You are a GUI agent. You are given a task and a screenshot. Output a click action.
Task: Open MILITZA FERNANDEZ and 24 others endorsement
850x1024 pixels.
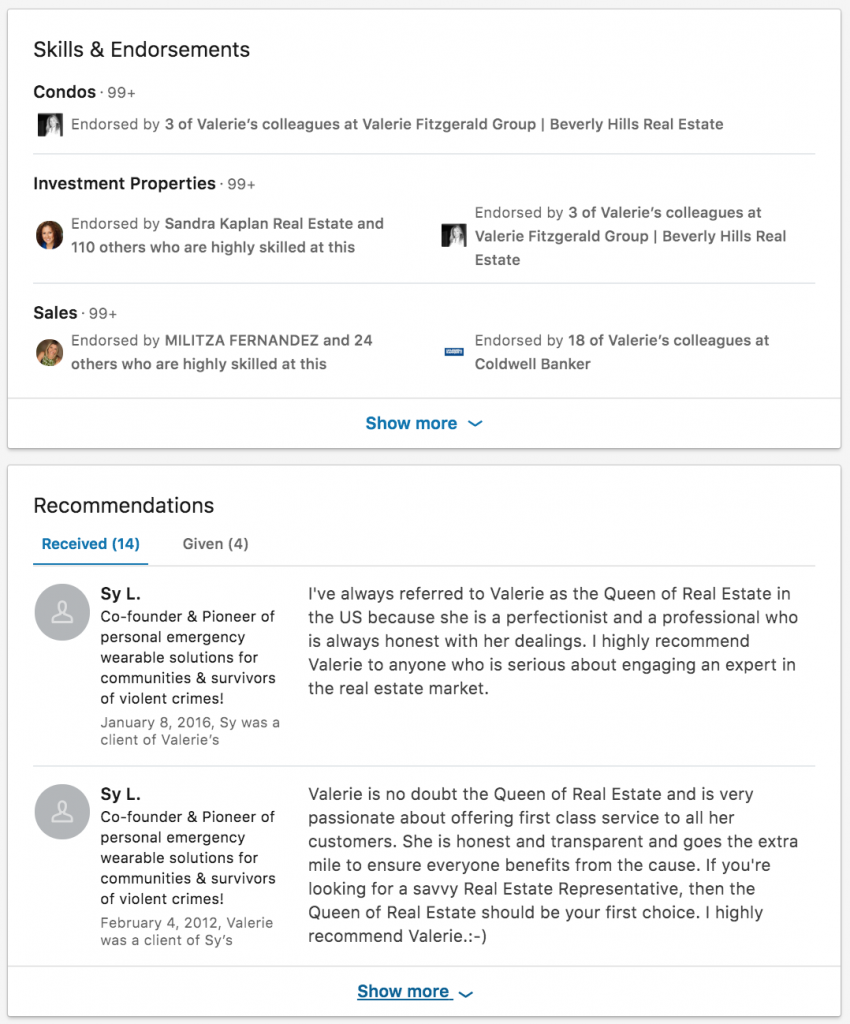221,352
